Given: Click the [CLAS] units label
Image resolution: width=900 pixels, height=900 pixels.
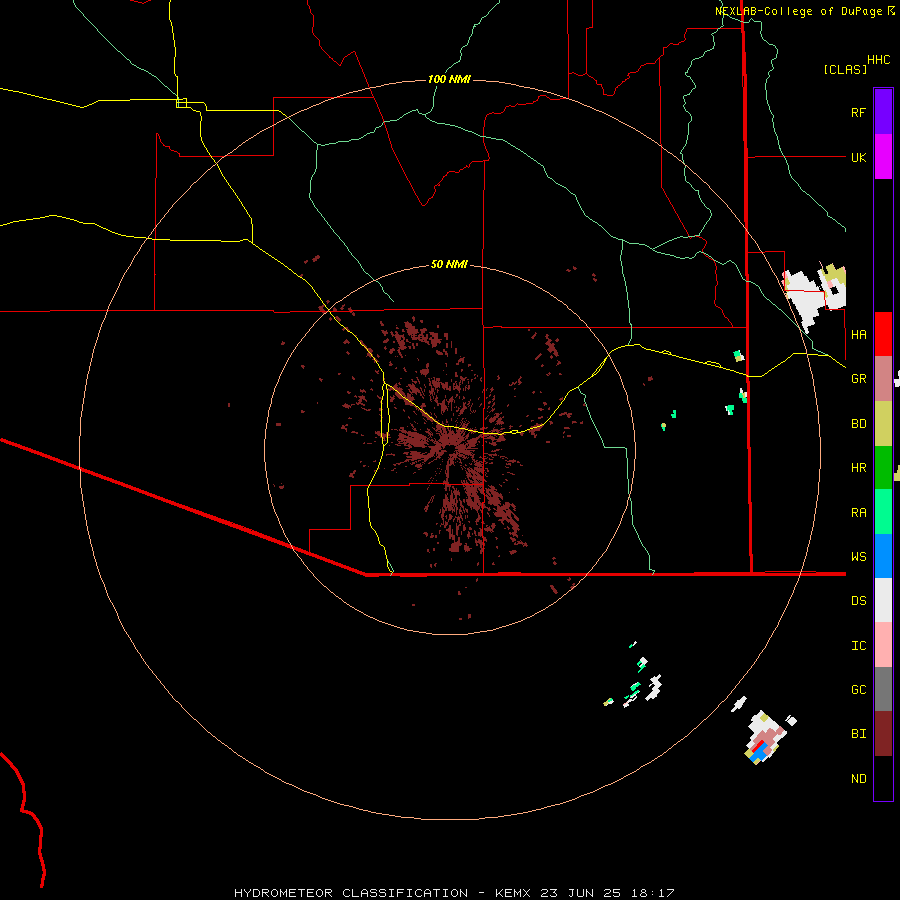Looking at the screenshot, I should click(x=845, y=69).
